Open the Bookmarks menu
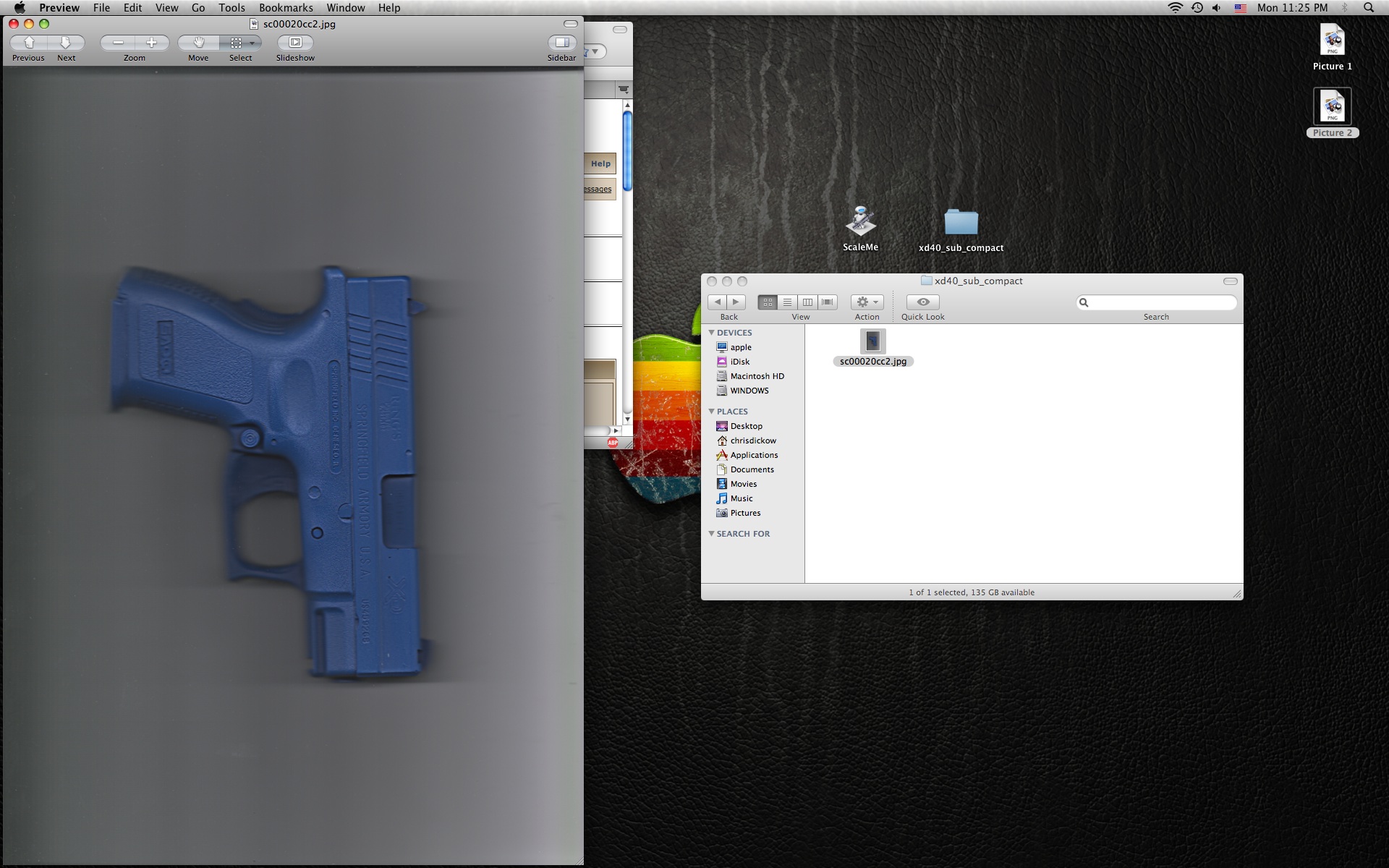Screen dimensions: 1389x868 tap(286, 8)
